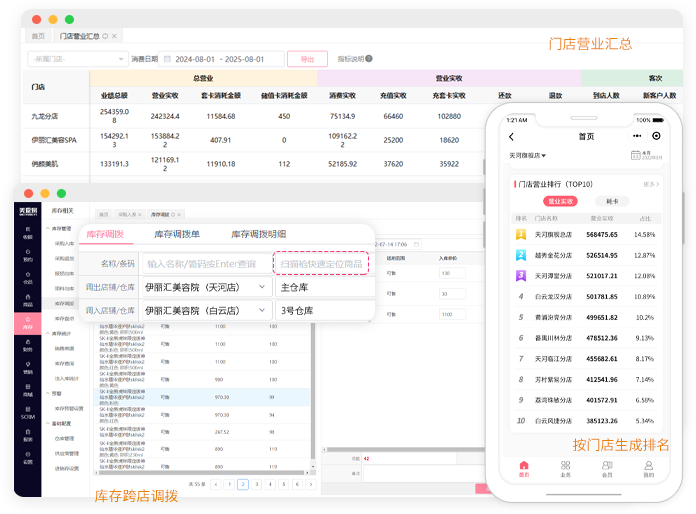Switch to the 库存调拨单 tab

tap(177, 234)
